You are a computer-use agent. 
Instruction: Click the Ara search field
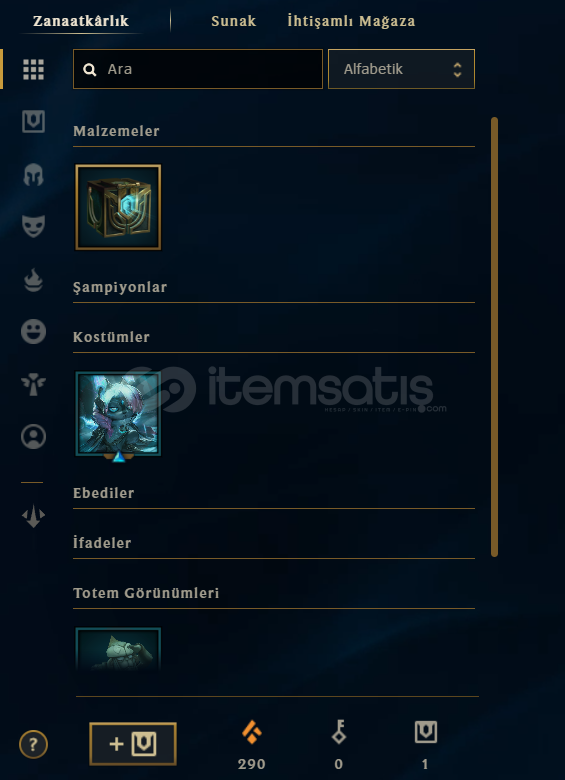[x=198, y=69]
